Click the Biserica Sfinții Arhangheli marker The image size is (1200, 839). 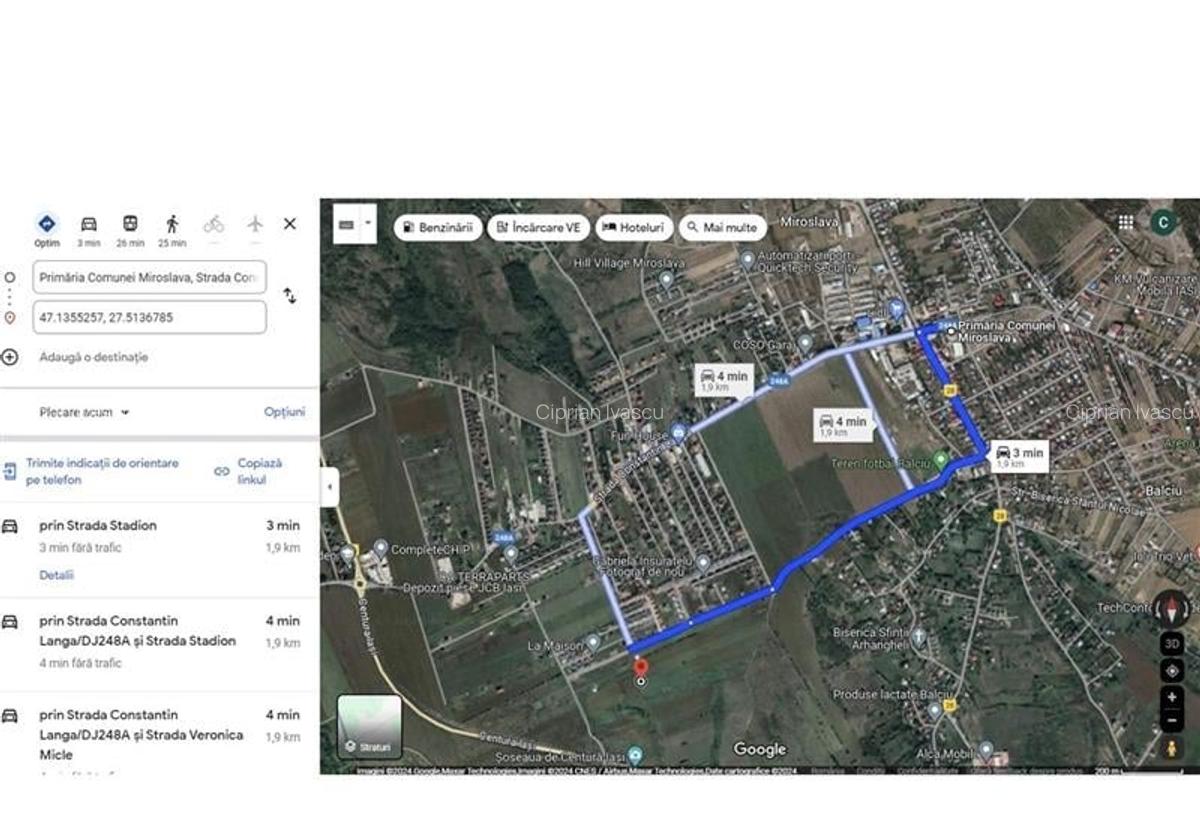click(918, 636)
